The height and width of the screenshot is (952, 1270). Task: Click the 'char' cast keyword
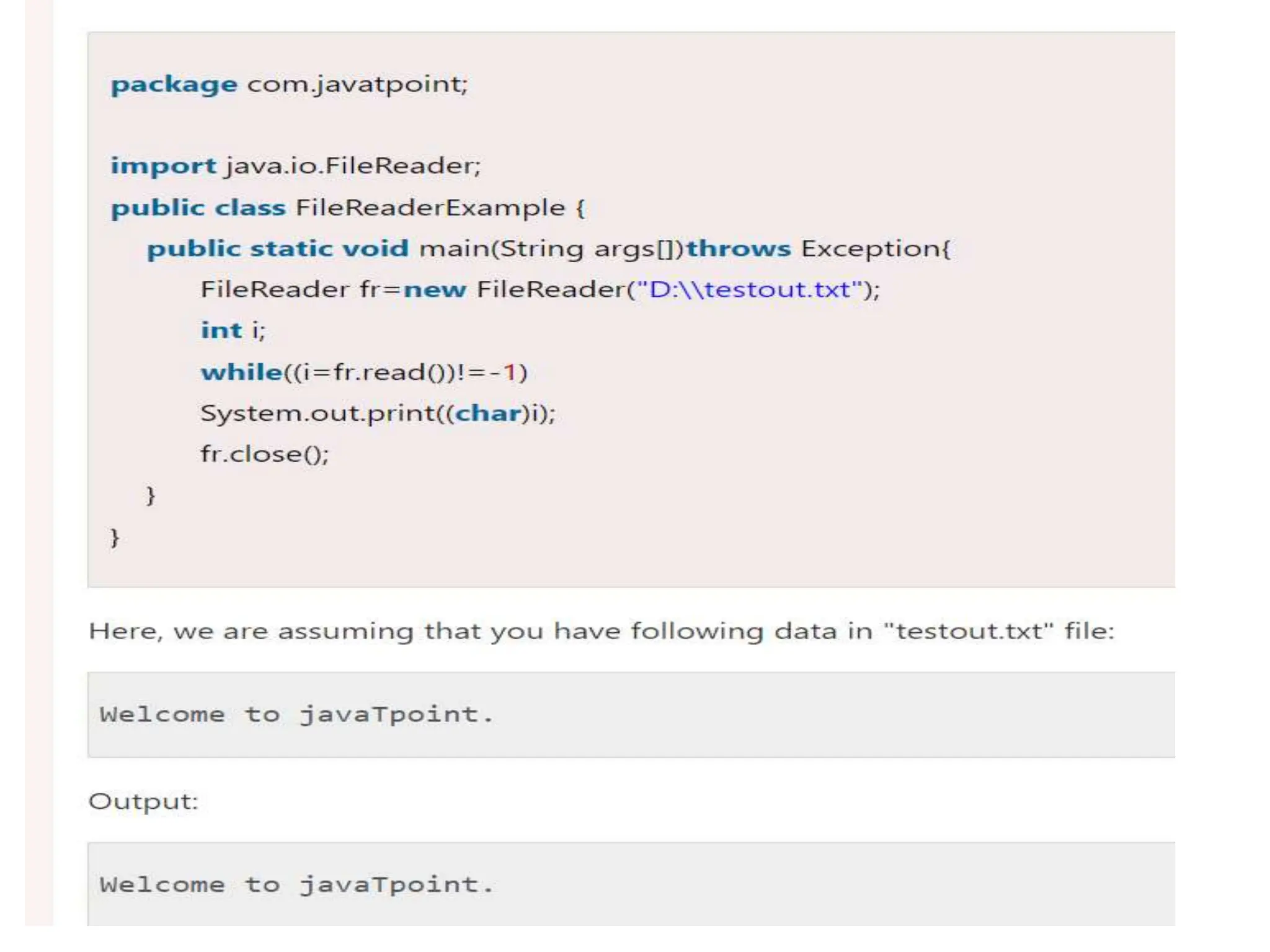point(488,413)
